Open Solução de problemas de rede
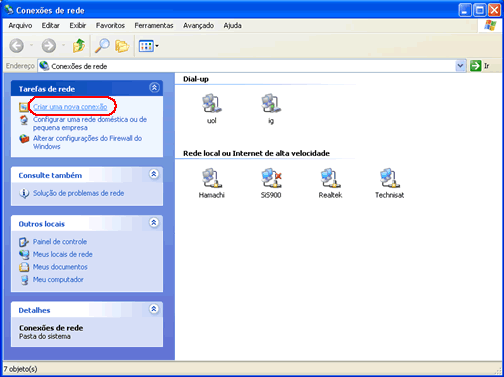504x377 pixels. (x=78, y=193)
